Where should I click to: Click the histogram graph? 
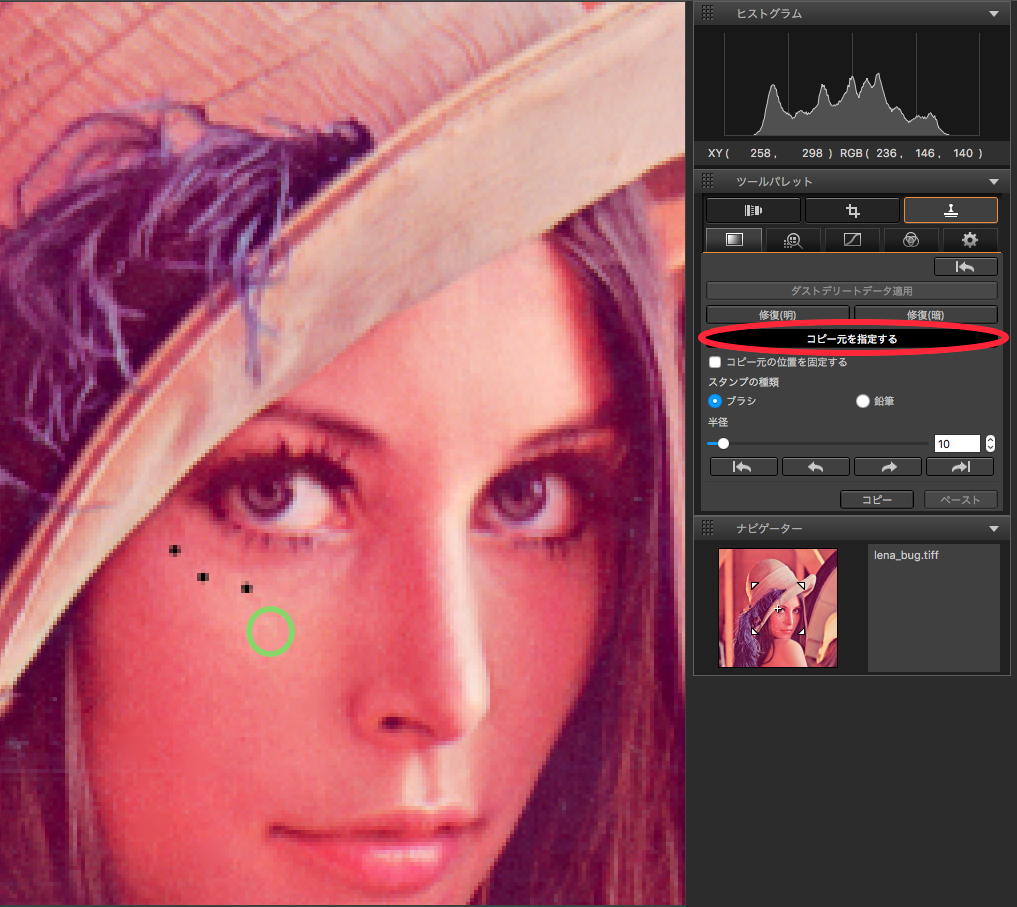coord(852,84)
